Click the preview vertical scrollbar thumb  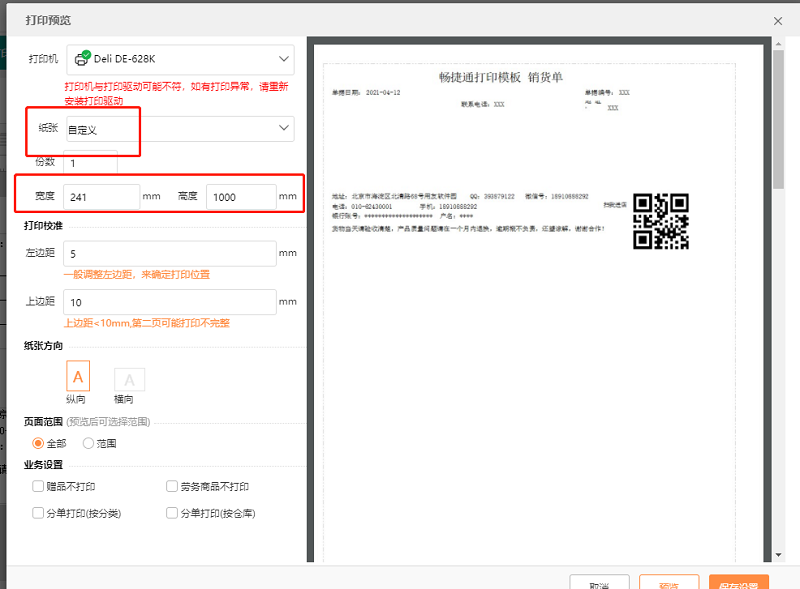[x=778, y=119]
